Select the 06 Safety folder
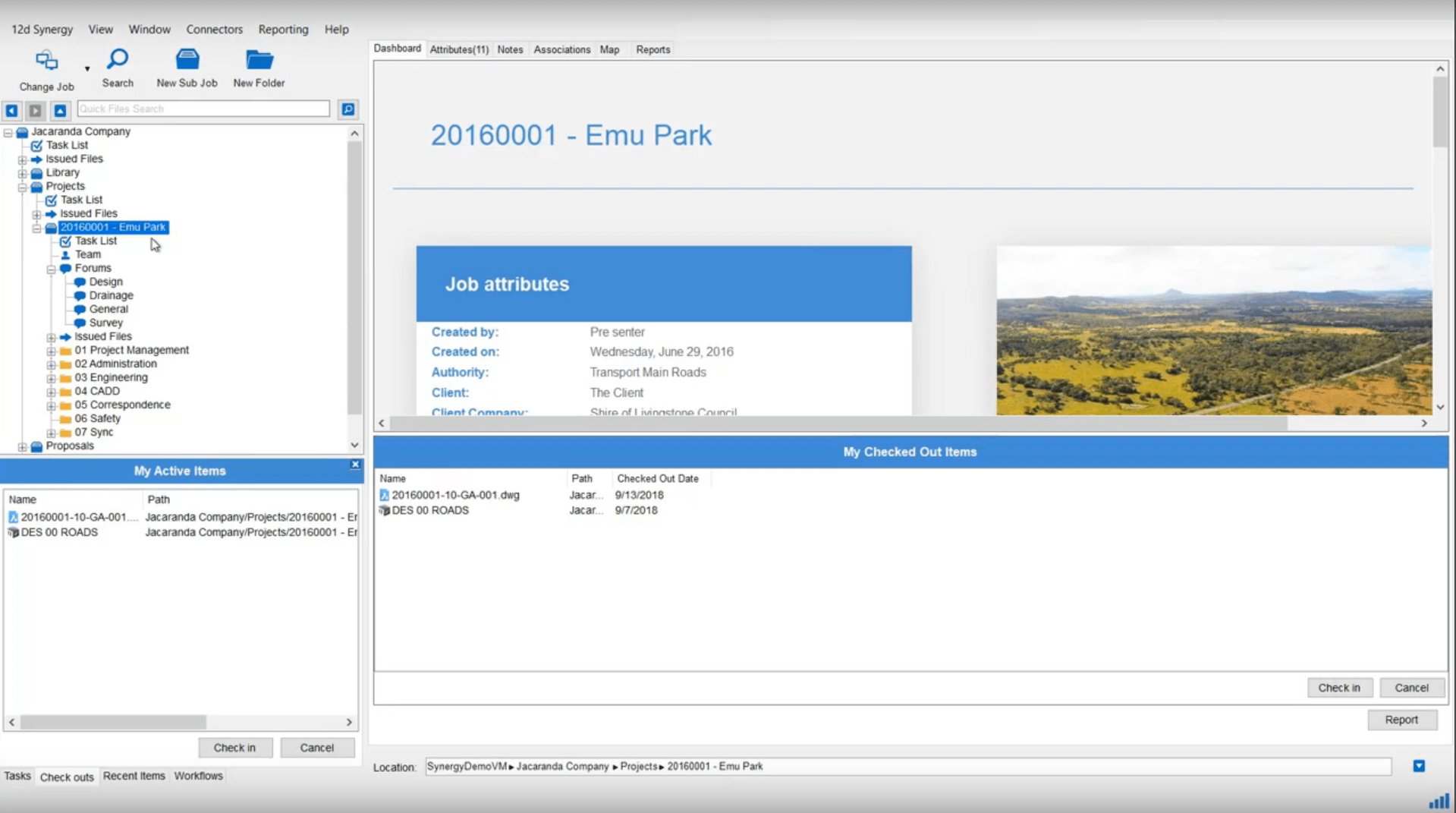This screenshot has width=1456, height=813. tap(97, 418)
